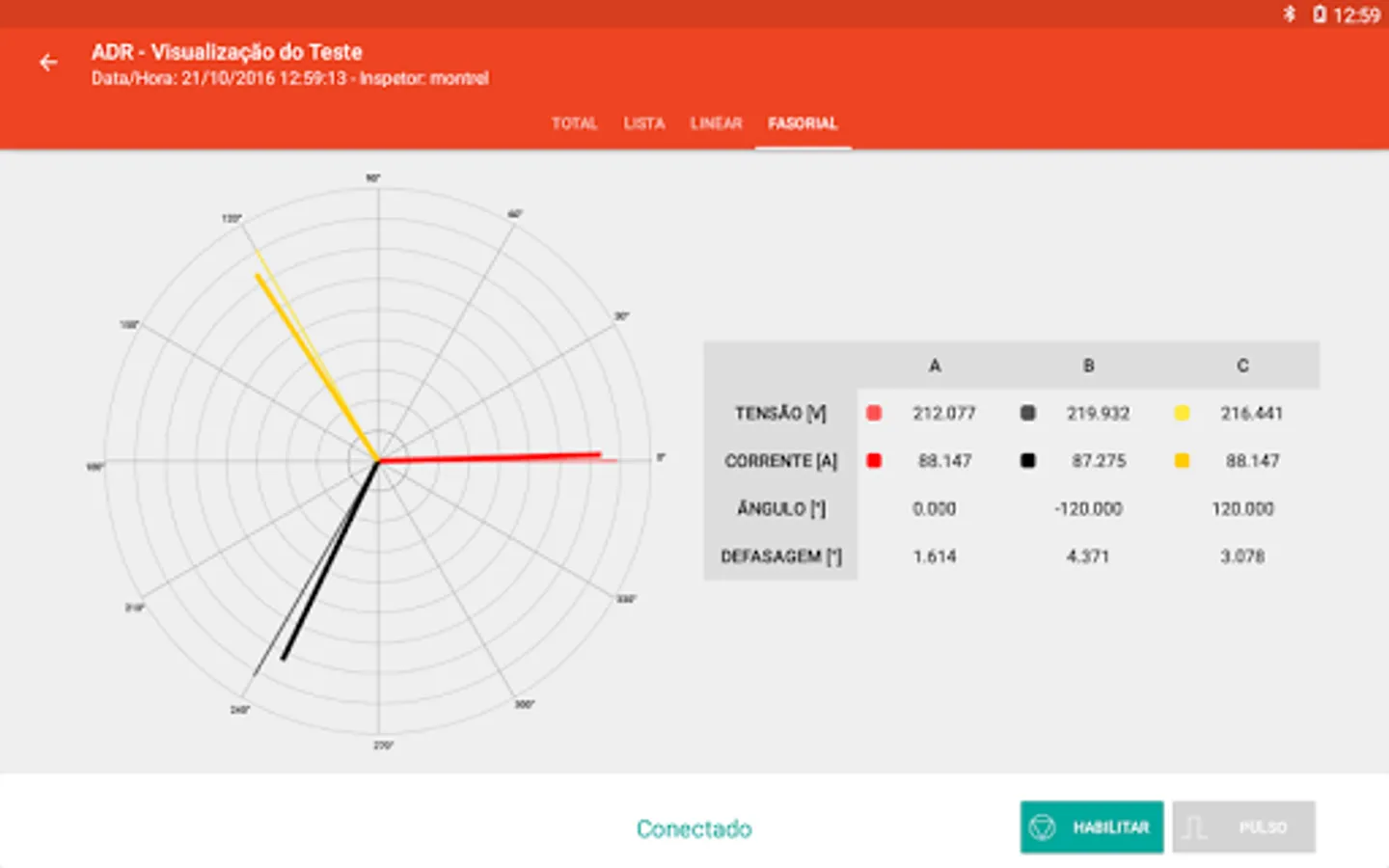Screen dimensions: 1389x868
Task: Select defasagem value 4.371
Action: pyautogui.click(x=1088, y=556)
